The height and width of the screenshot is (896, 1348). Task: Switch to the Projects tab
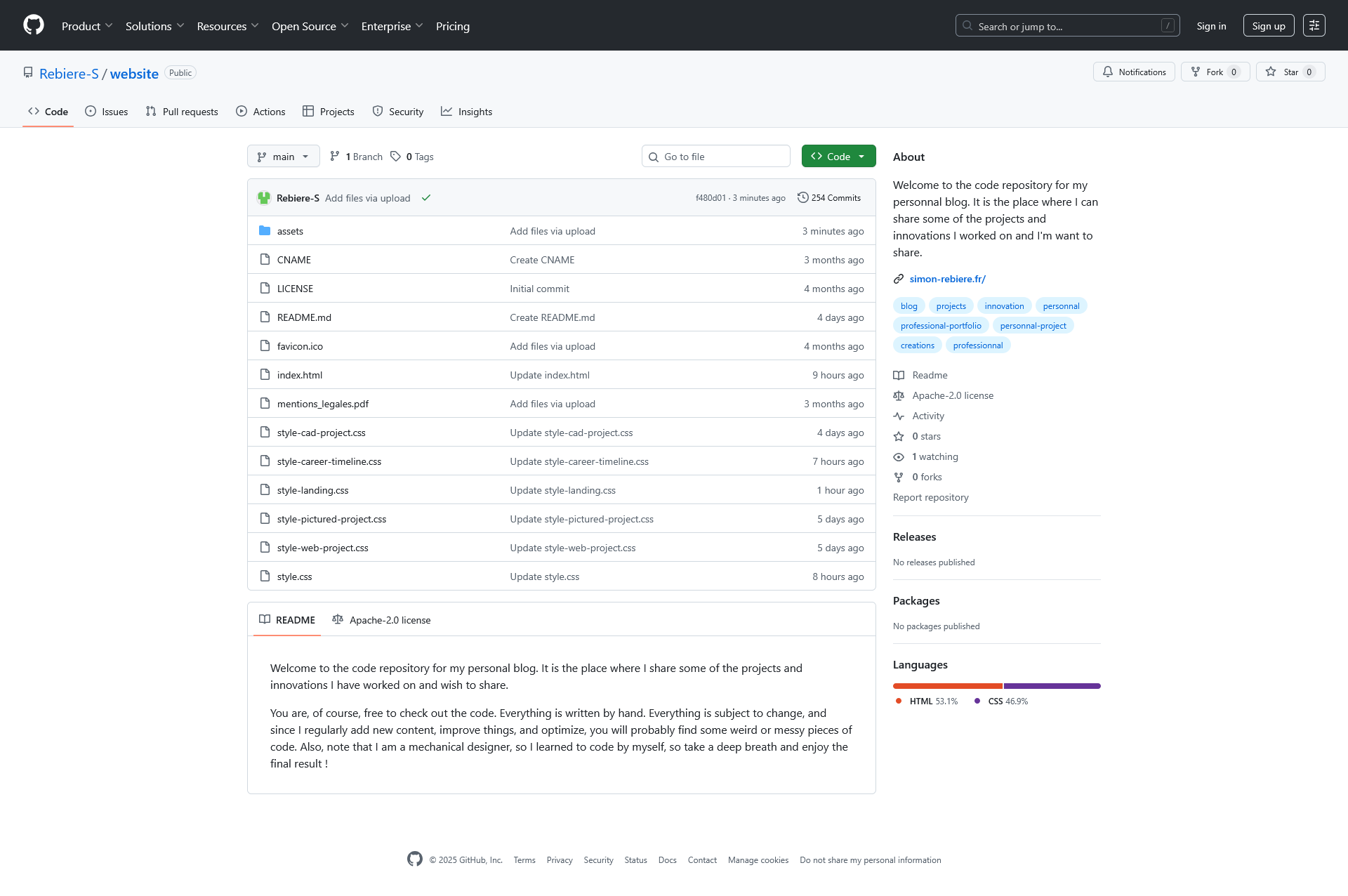click(328, 112)
